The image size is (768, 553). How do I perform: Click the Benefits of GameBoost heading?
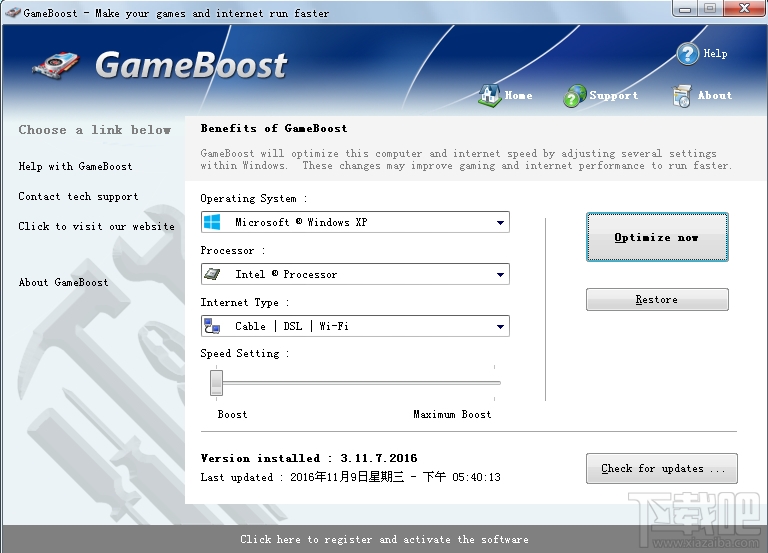[x=274, y=128]
